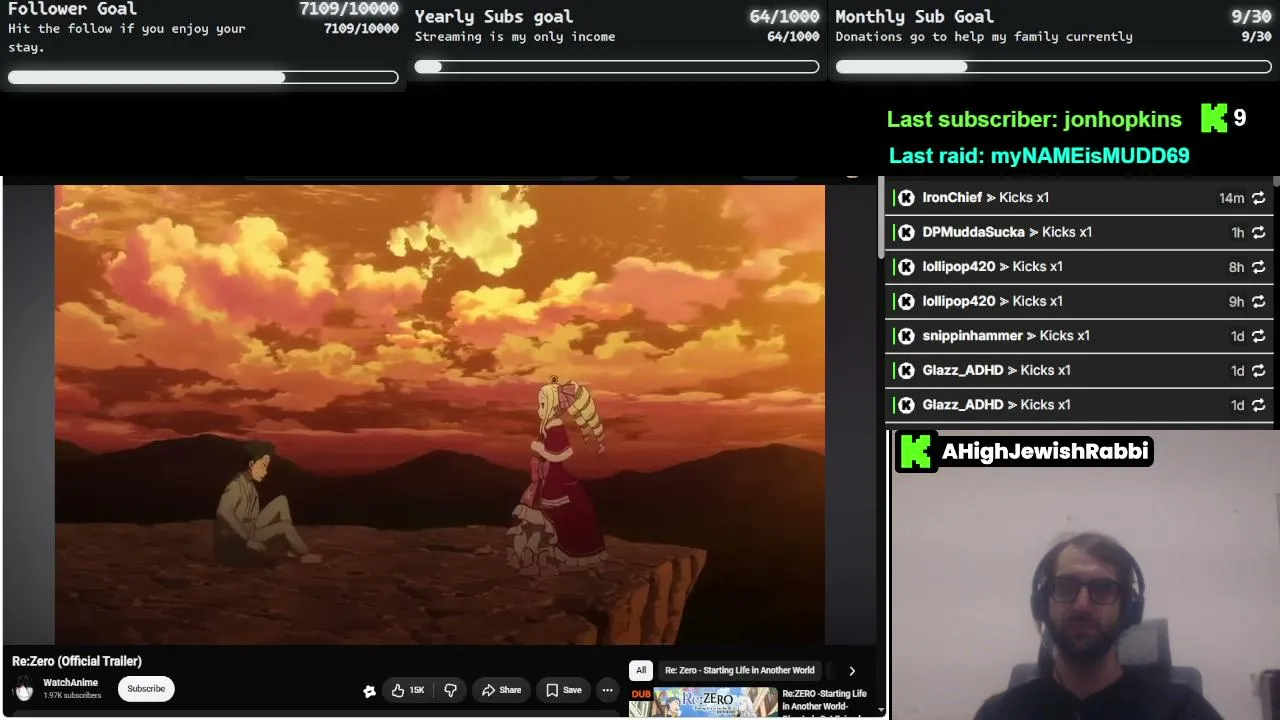Click the 'AHighJewishRabbi' name label
The image size is (1280, 720).
(1045, 452)
